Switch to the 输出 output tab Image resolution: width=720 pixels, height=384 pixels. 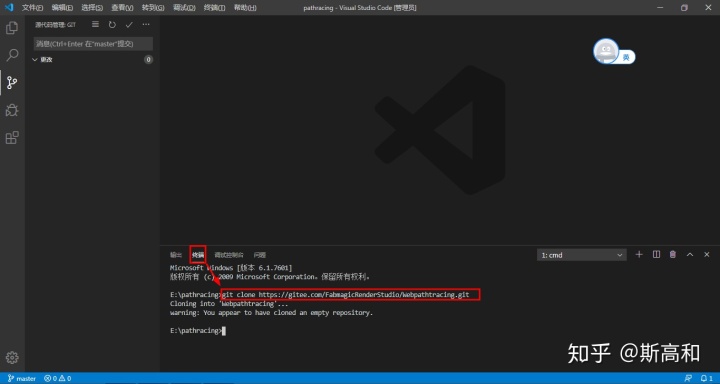click(x=176, y=255)
